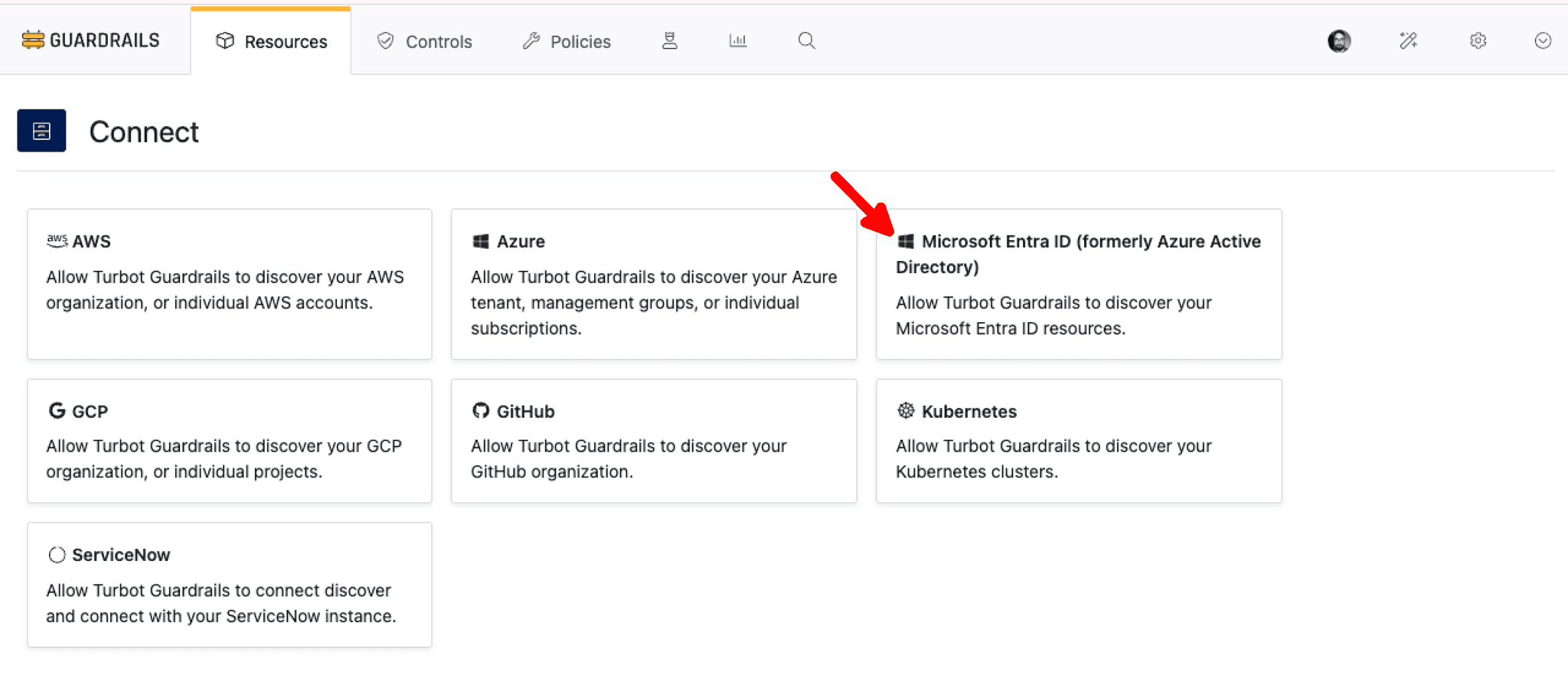
Task: Open the GitHub connect card
Action: 654,441
